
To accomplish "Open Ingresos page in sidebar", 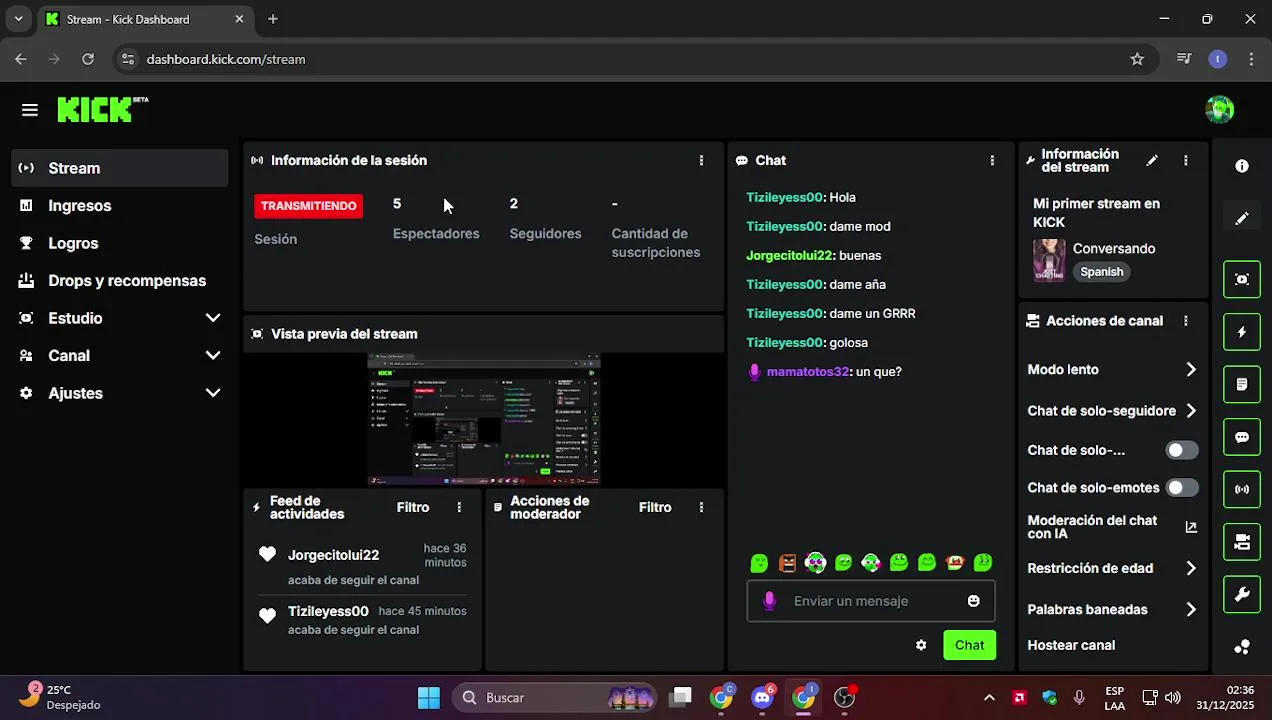I will pos(120,206).
